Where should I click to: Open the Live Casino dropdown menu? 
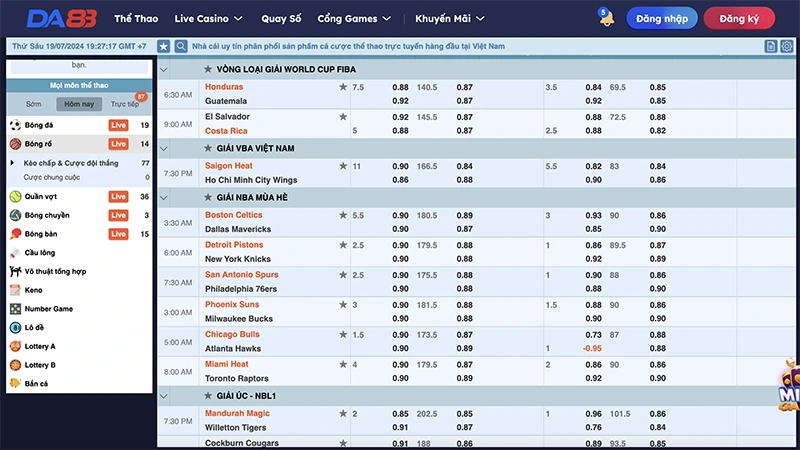click(x=208, y=18)
